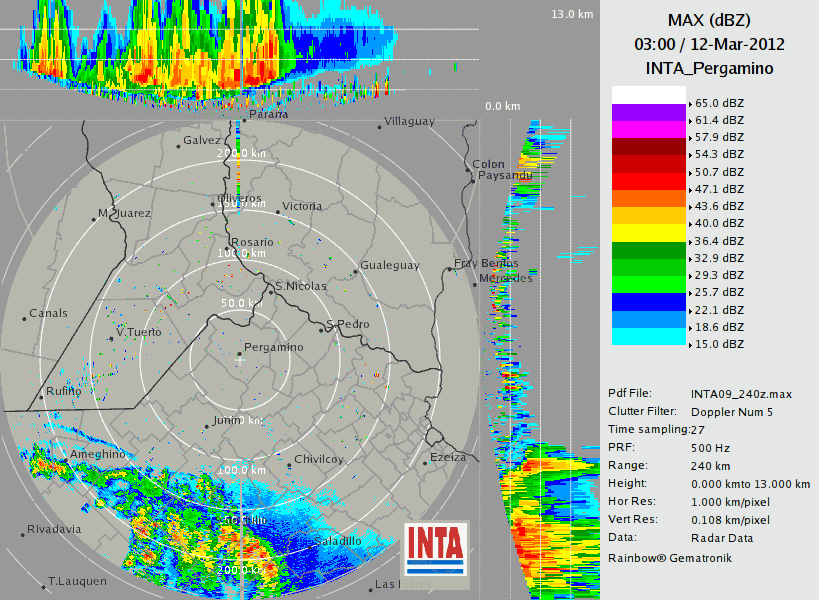Select the cyan 15.0 dBZ color swatch
This screenshot has width=819, height=600.
click(x=648, y=336)
